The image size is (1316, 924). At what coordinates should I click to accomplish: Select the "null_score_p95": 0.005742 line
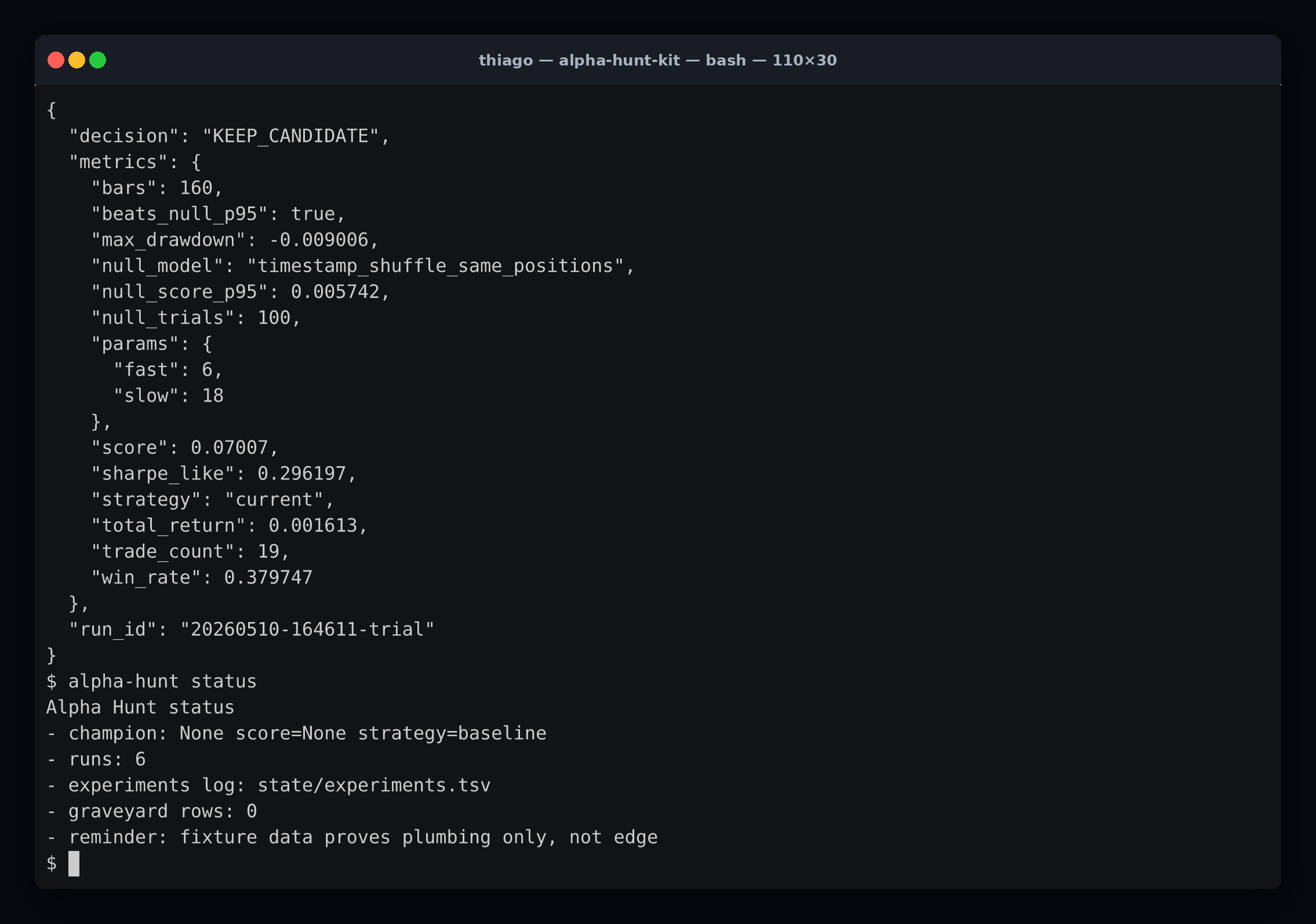[x=241, y=292]
